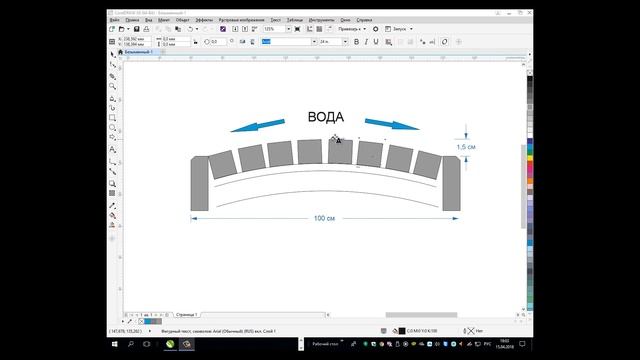Screen dimensions: 640x360
Task: Select the Pick tool in toolbox
Action: pyautogui.click(x=113, y=54)
